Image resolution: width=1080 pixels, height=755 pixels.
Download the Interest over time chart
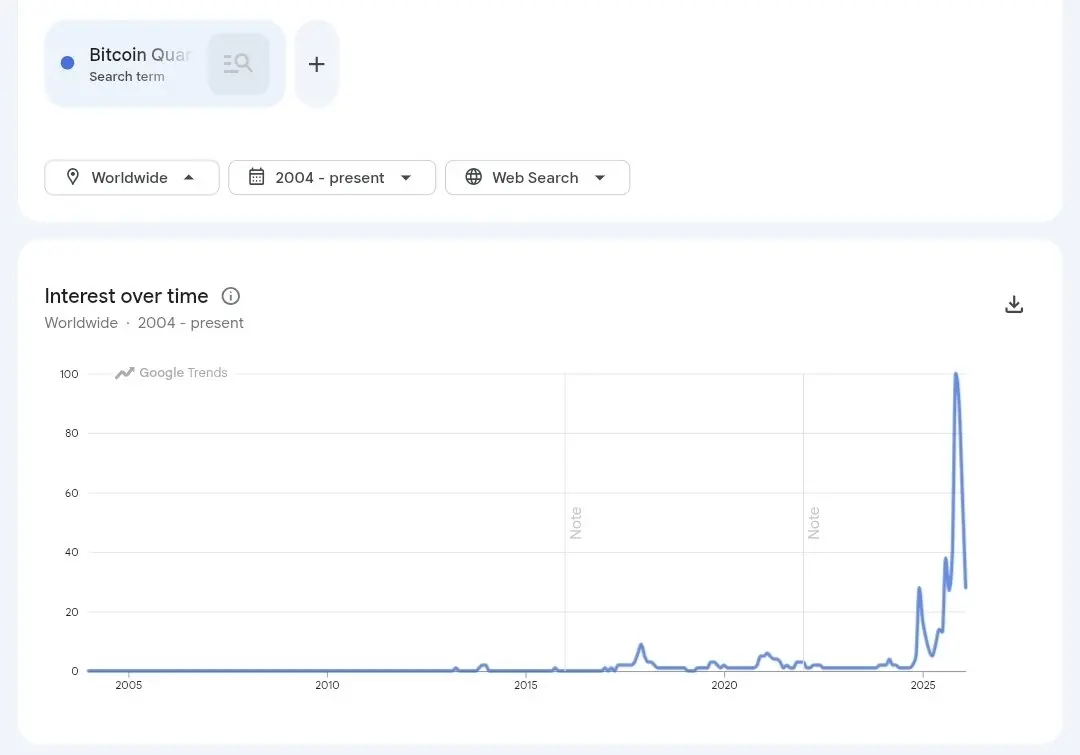click(x=1014, y=304)
